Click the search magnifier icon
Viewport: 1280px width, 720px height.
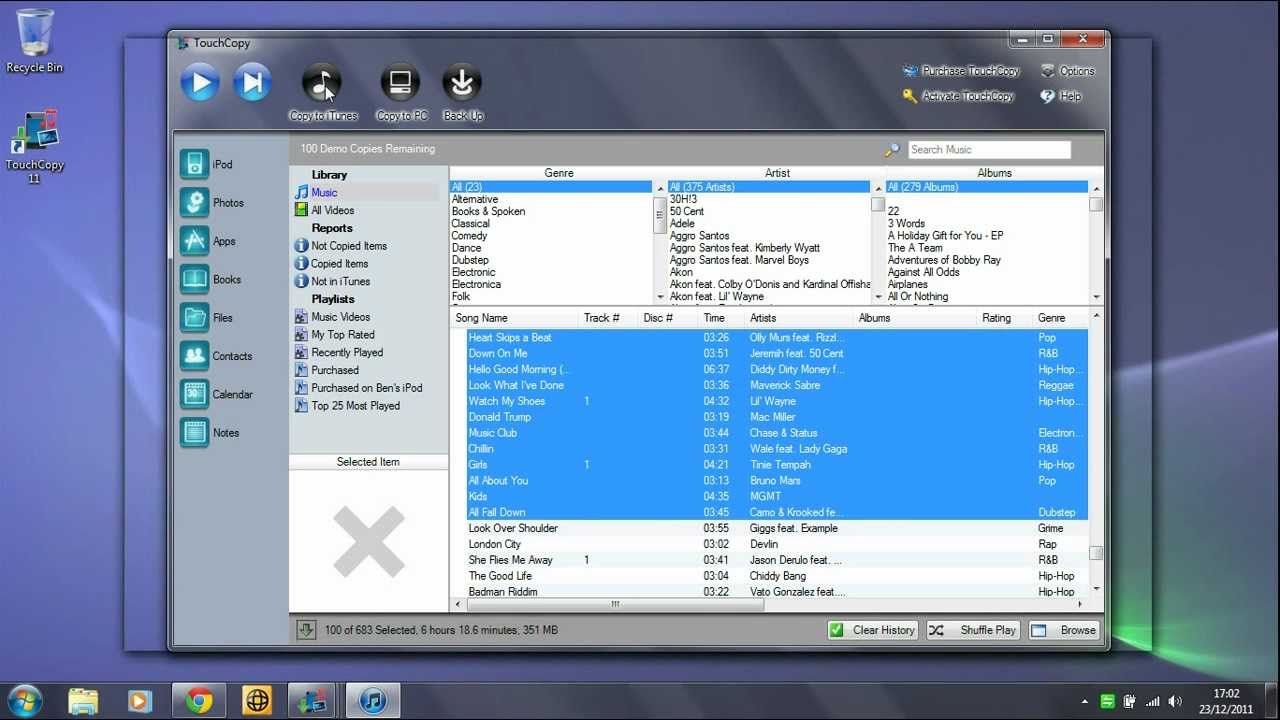892,150
